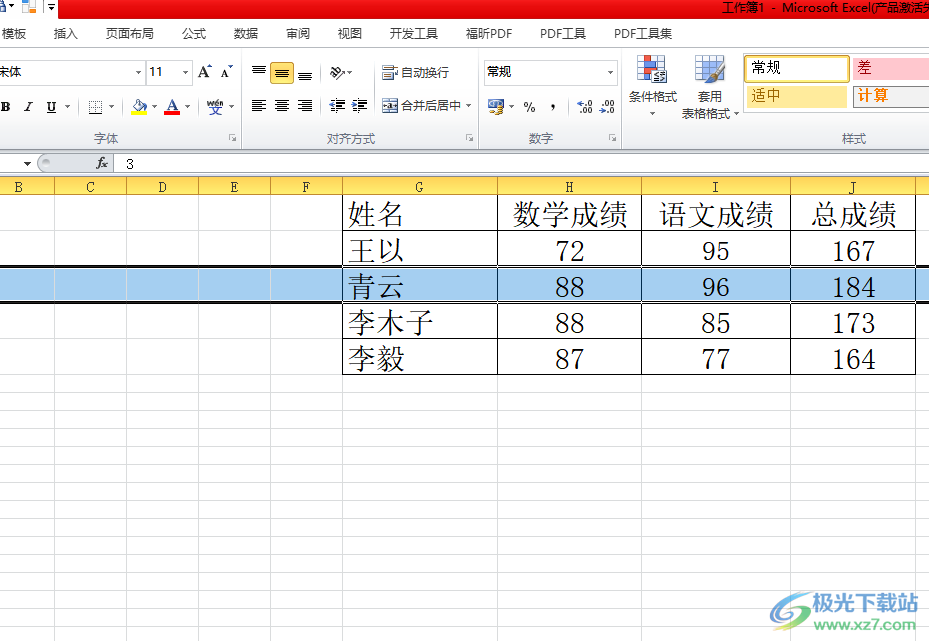The image size is (929, 641).
Task: Toggle italic formatting
Action: [x=28, y=107]
